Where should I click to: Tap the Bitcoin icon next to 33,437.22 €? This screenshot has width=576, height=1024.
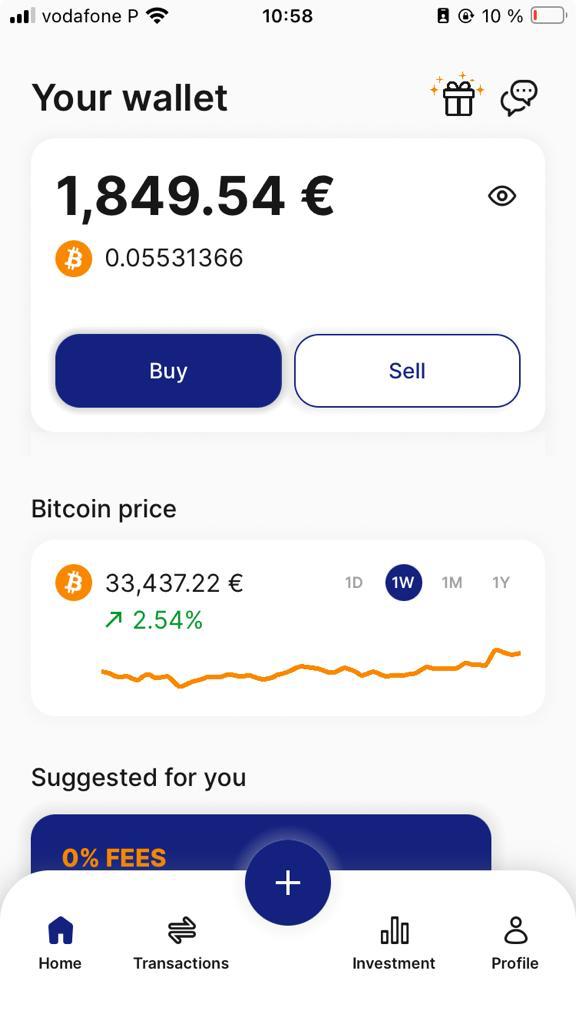(x=74, y=583)
